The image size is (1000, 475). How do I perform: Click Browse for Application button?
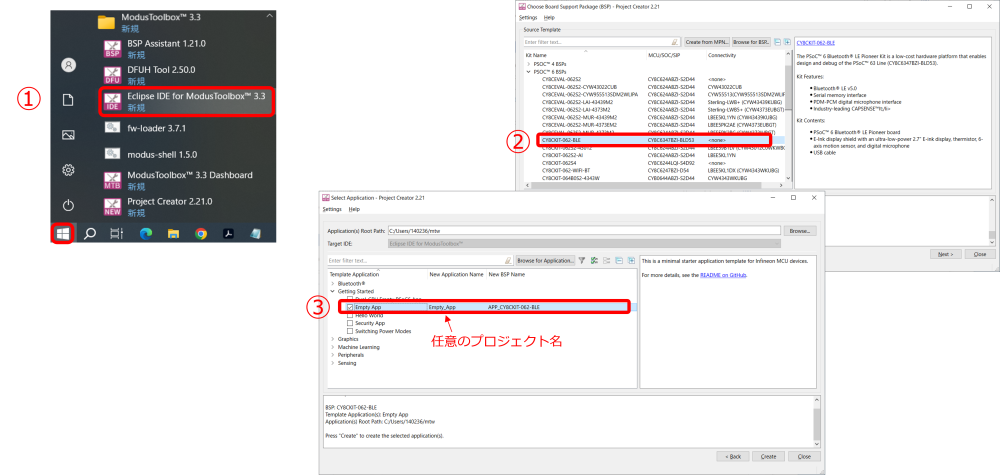click(545, 261)
